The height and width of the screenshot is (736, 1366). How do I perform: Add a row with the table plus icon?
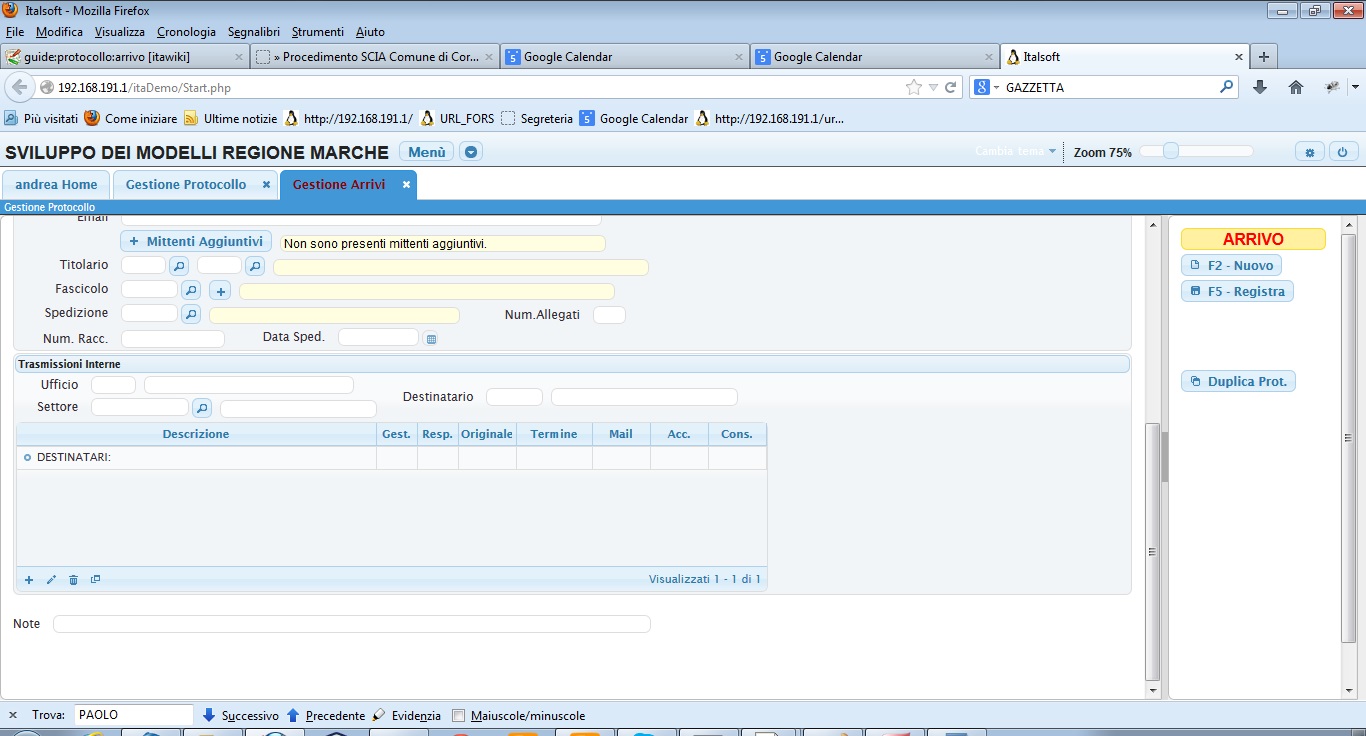pos(29,580)
